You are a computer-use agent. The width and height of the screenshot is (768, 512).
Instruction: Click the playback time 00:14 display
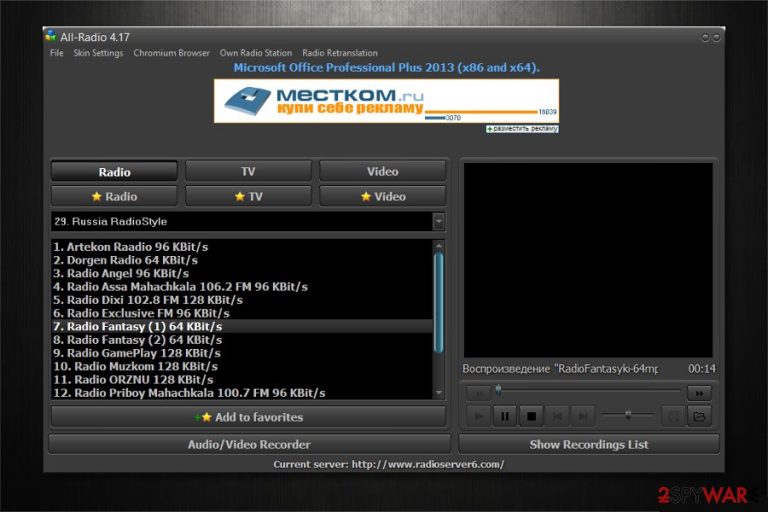pyautogui.click(x=701, y=368)
